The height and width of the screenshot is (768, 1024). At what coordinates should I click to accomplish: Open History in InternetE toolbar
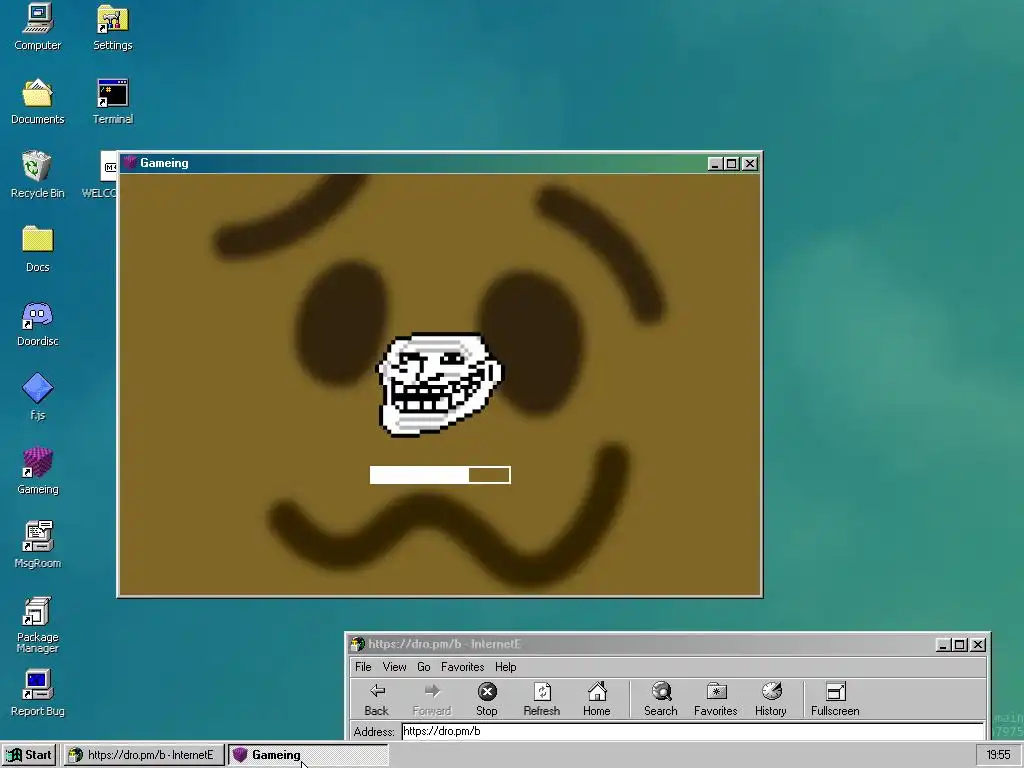(x=771, y=699)
